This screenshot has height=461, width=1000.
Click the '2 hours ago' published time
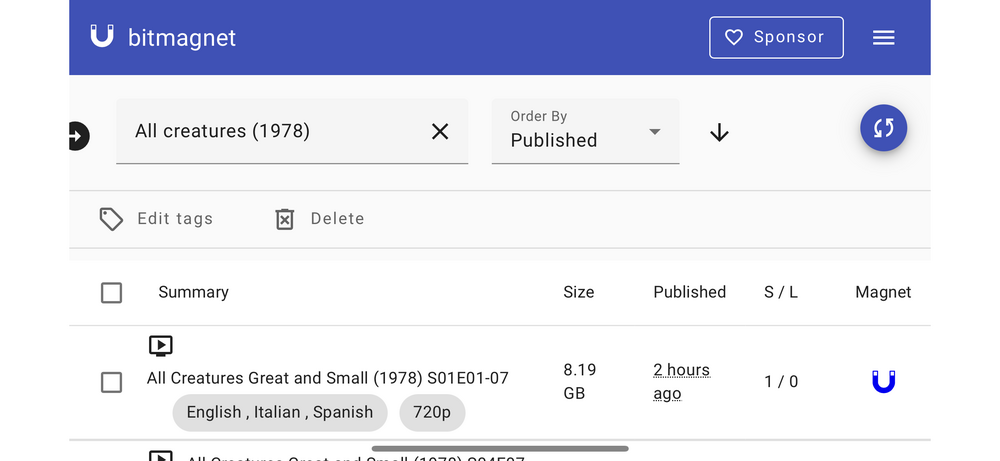681,381
